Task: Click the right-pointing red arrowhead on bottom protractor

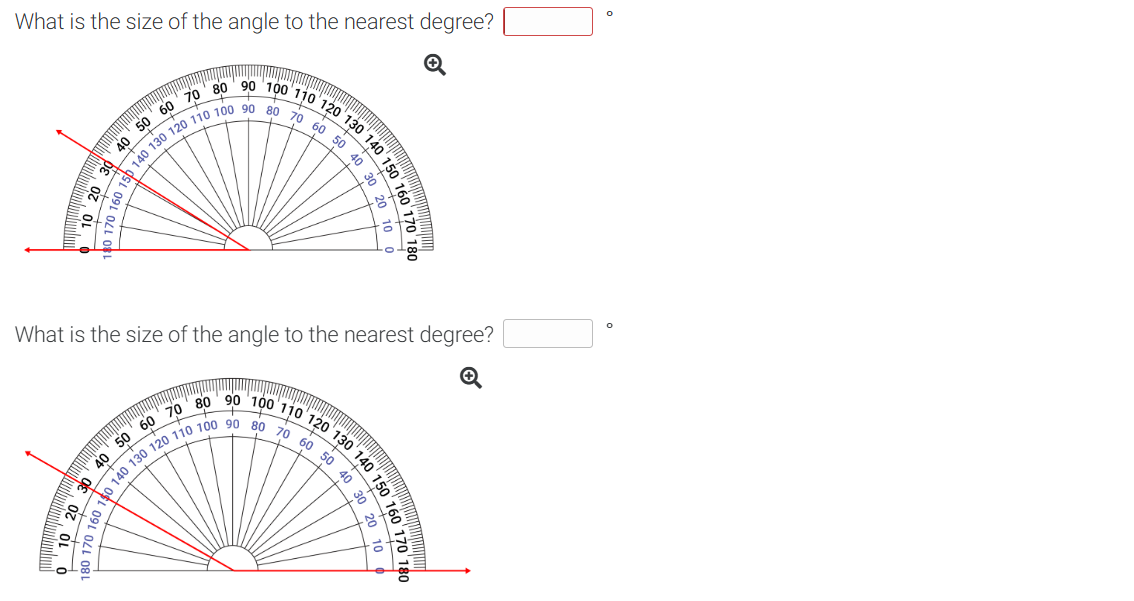Action: [x=467, y=571]
